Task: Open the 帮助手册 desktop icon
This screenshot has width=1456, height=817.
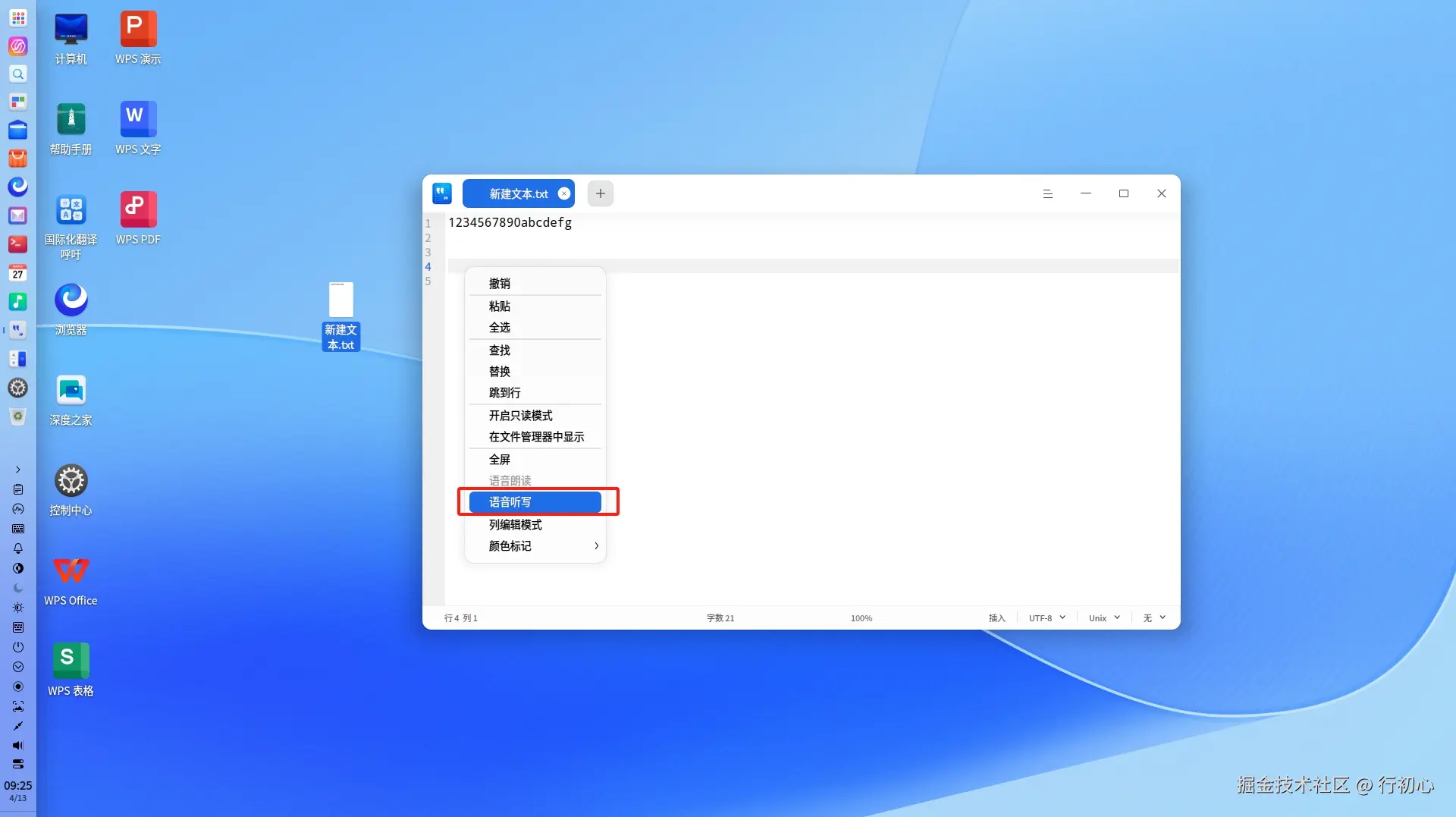Action: coord(71,129)
